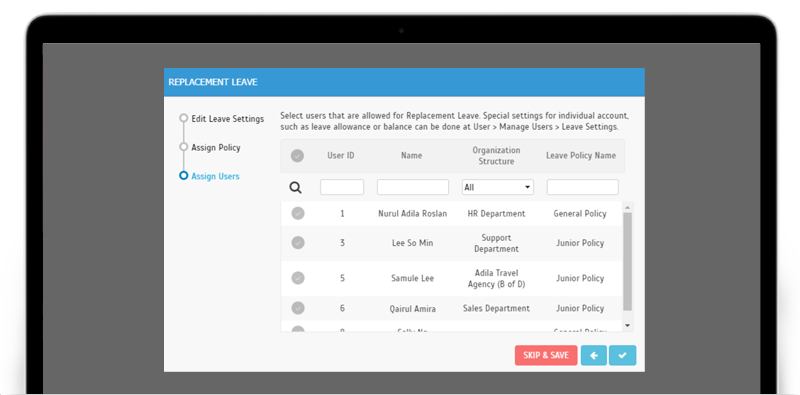Check the box for Samule Lee

click(x=298, y=278)
